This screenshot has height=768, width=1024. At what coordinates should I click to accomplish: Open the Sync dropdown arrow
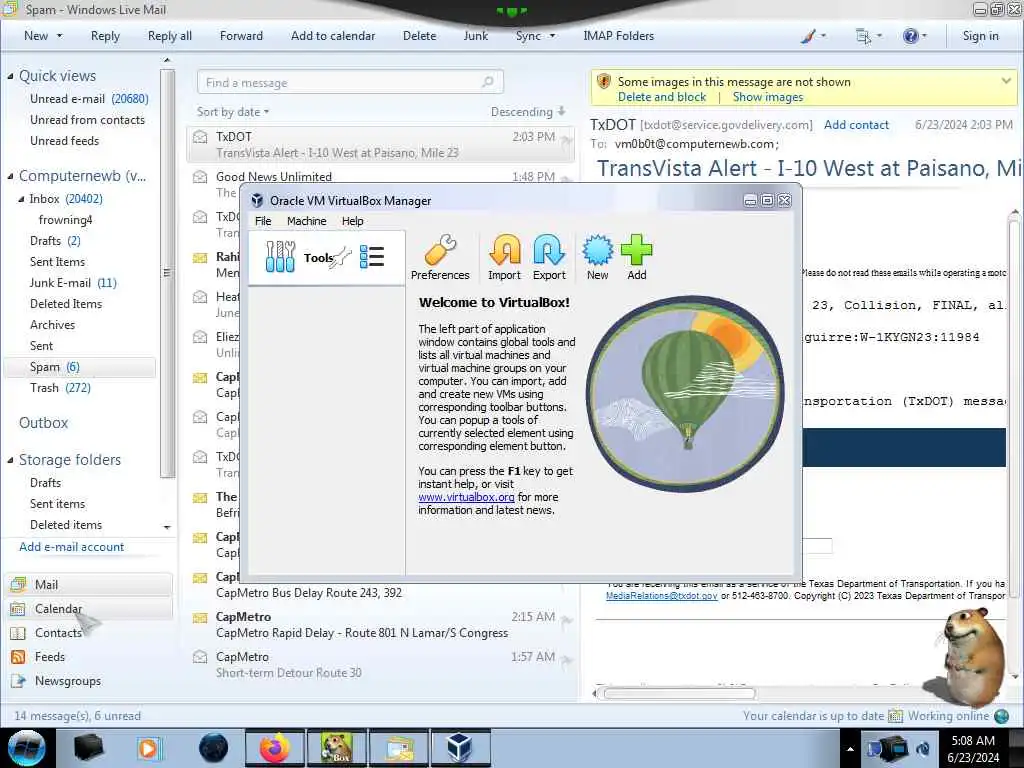[x=552, y=36]
